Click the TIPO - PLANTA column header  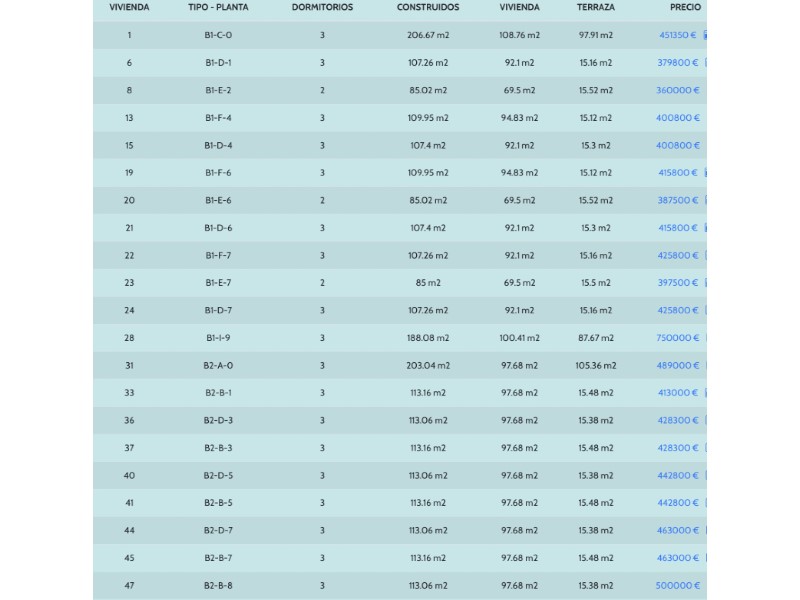click(218, 7)
